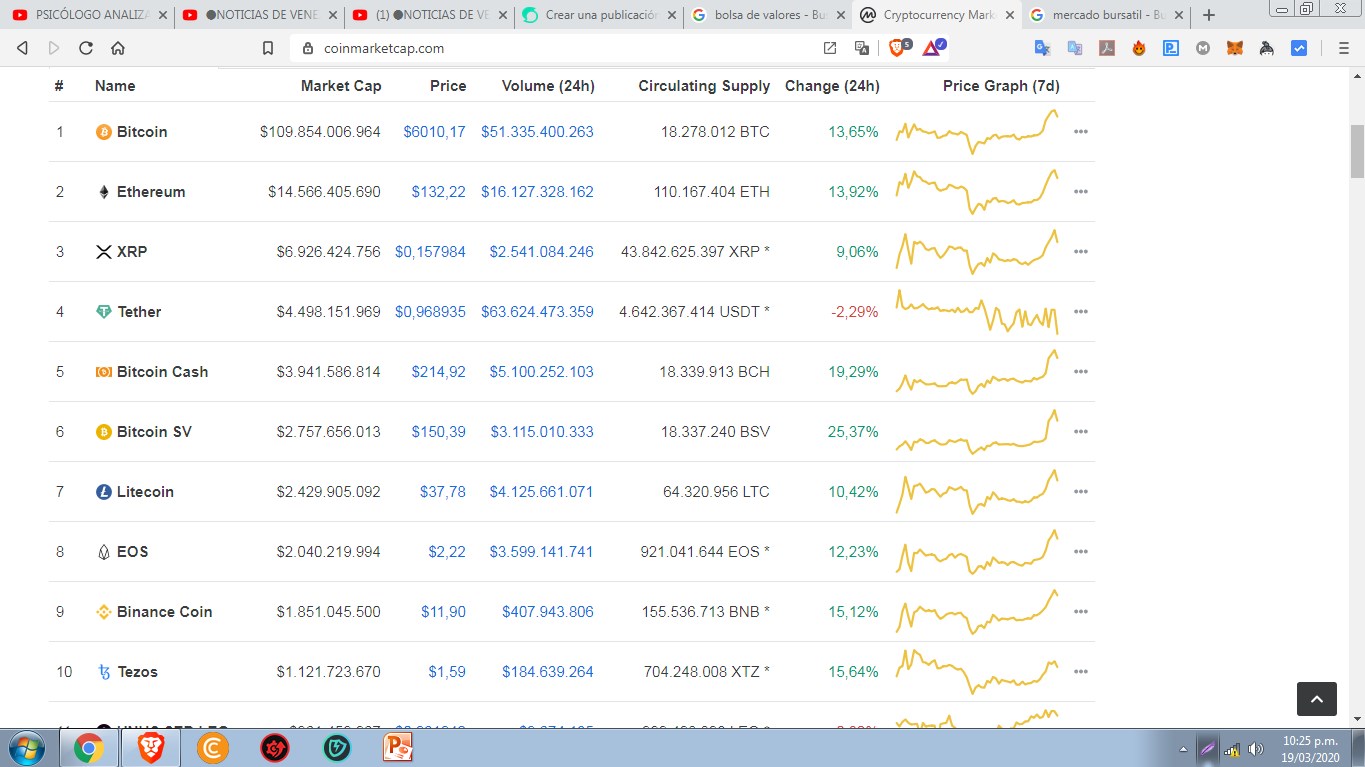Sort the table by Market Cap header
The image size is (1365, 767).
[x=341, y=86]
